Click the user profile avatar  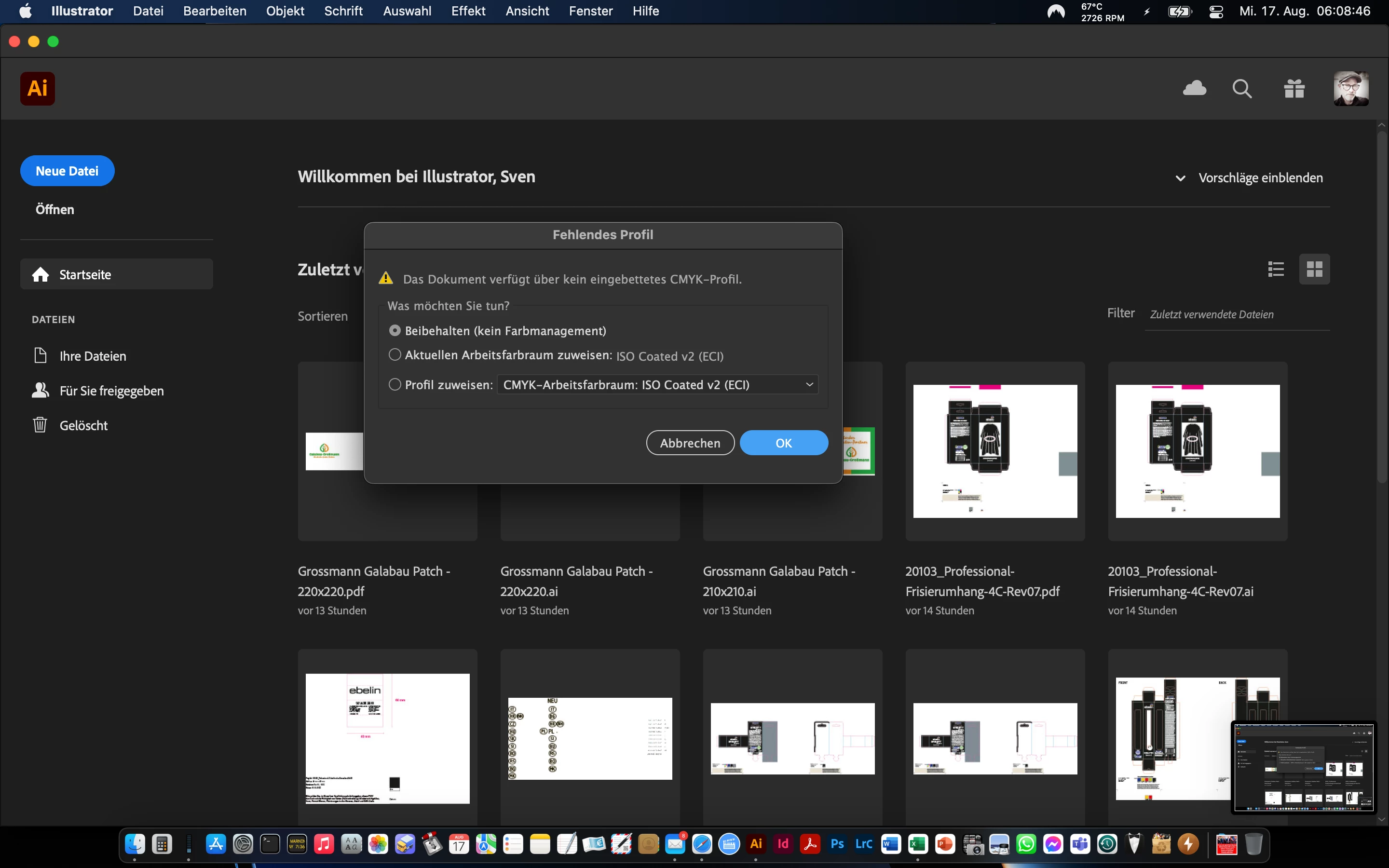tap(1350, 88)
